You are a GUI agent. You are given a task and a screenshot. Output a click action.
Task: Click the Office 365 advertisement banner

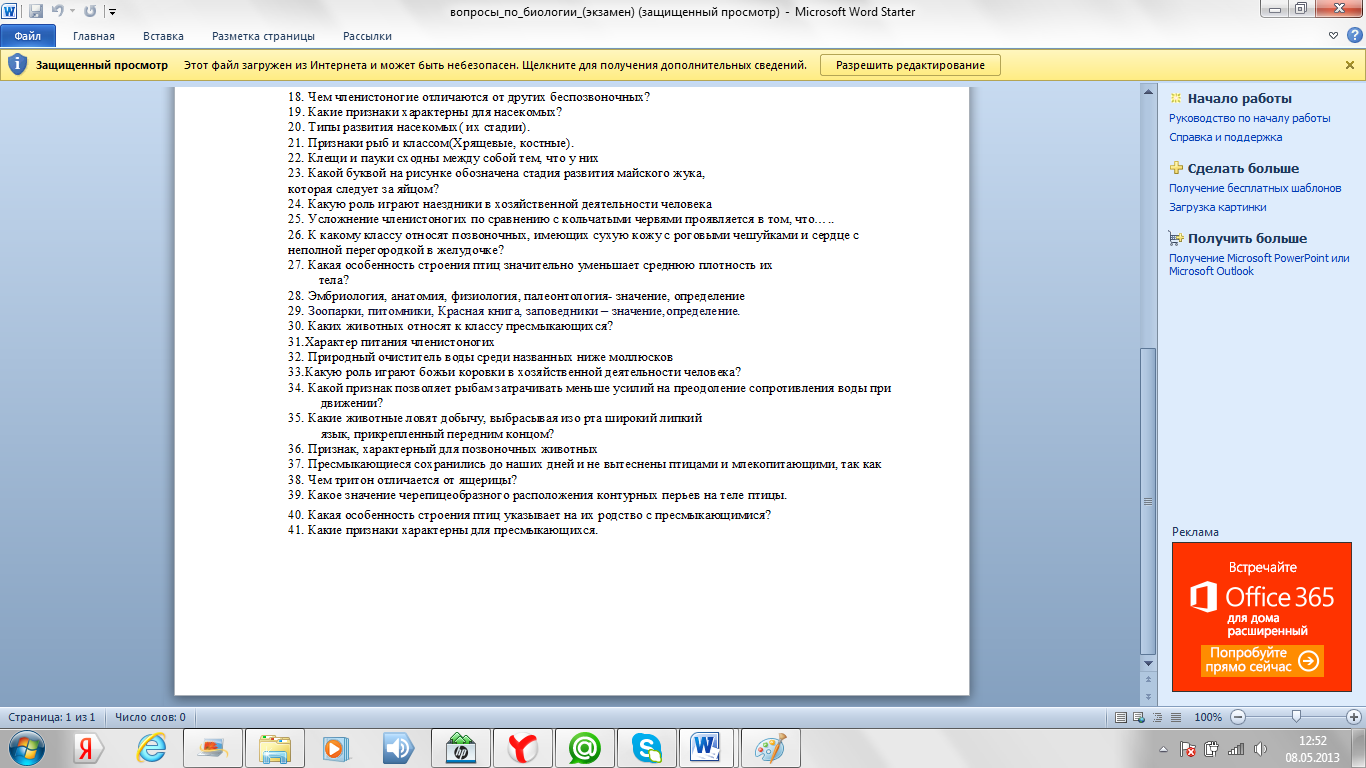[x=1260, y=616]
